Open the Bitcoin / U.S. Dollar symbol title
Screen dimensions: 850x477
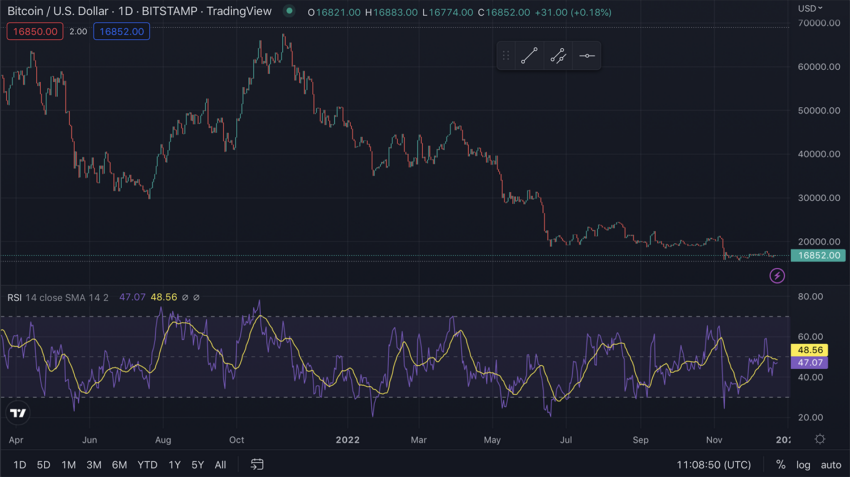click(57, 11)
